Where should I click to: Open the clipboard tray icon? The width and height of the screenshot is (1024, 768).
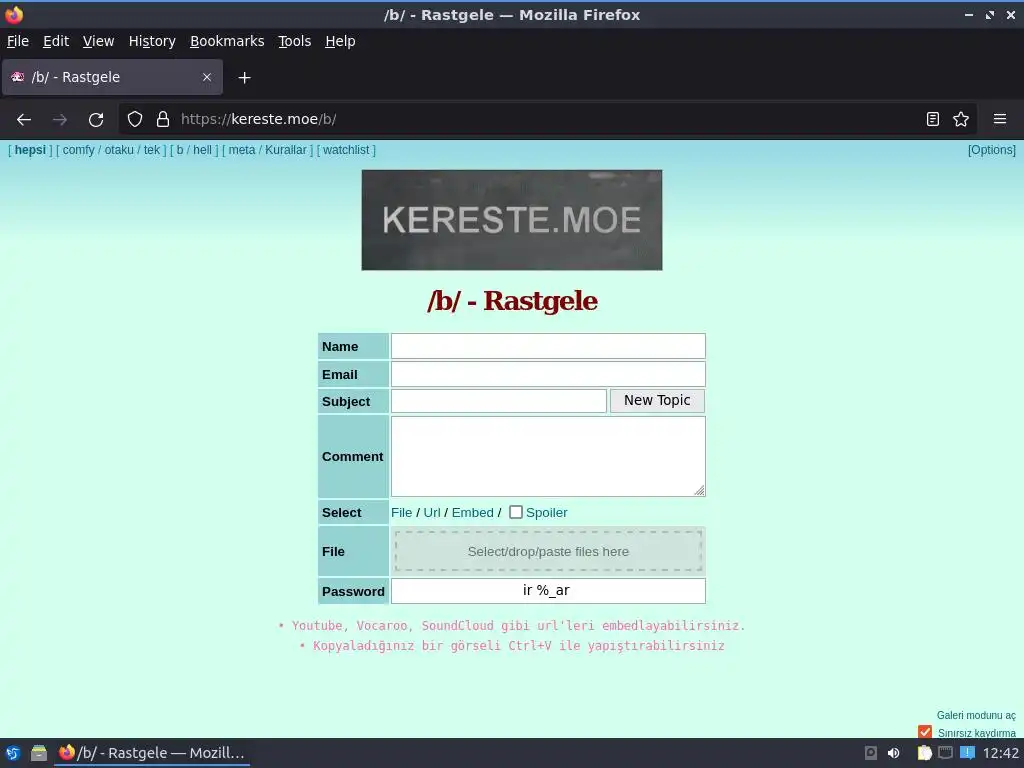point(924,753)
